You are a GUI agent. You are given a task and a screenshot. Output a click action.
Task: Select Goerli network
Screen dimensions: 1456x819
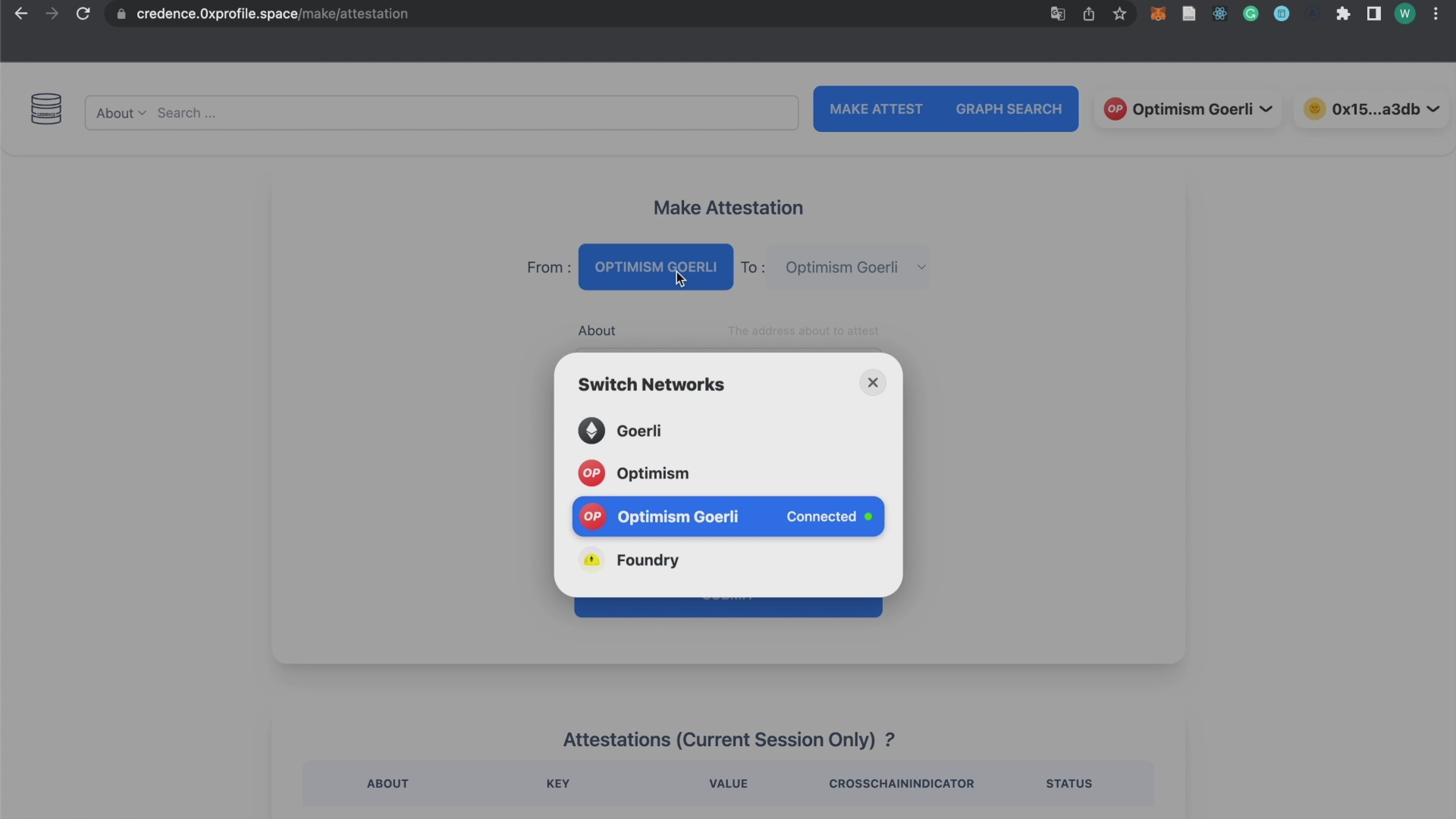pyautogui.click(x=728, y=431)
